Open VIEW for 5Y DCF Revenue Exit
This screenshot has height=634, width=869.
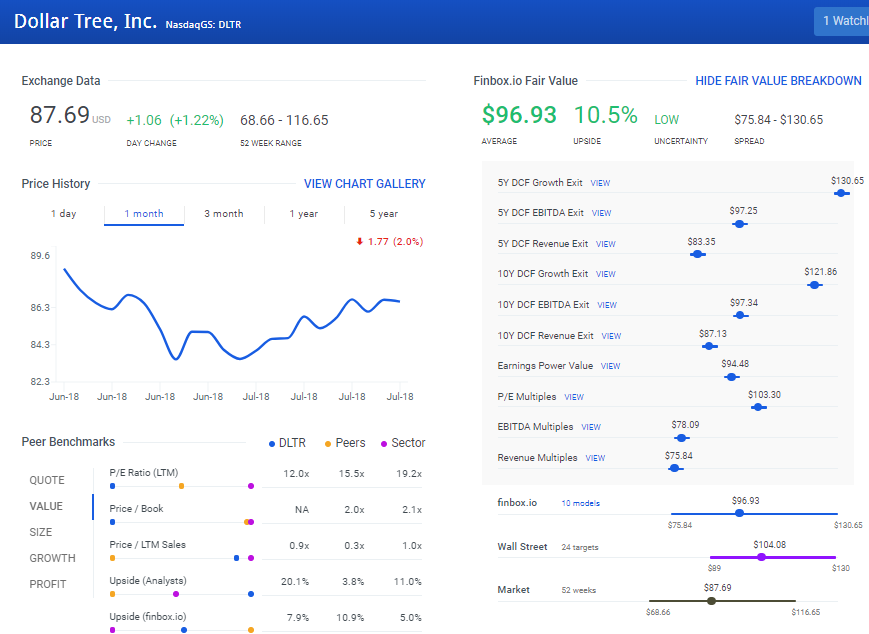(x=606, y=244)
